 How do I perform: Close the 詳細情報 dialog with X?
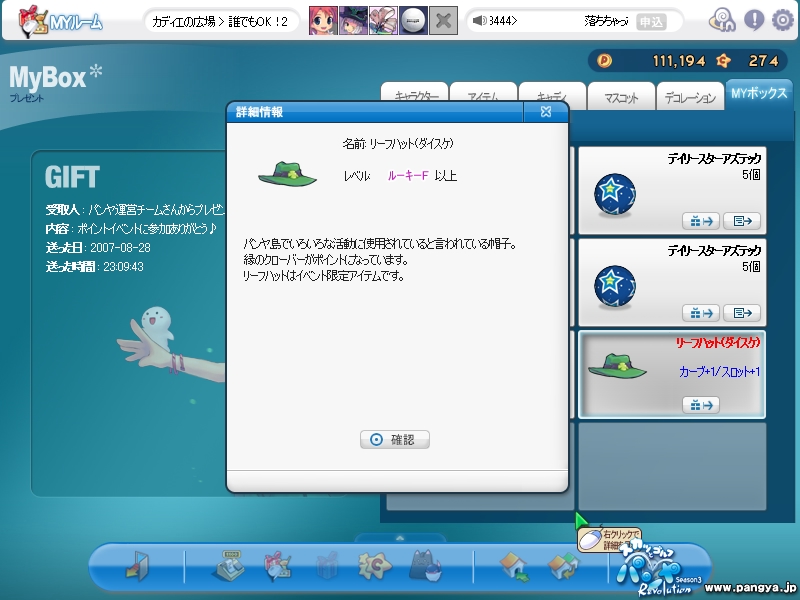pyautogui.click(x=546, y=112)
